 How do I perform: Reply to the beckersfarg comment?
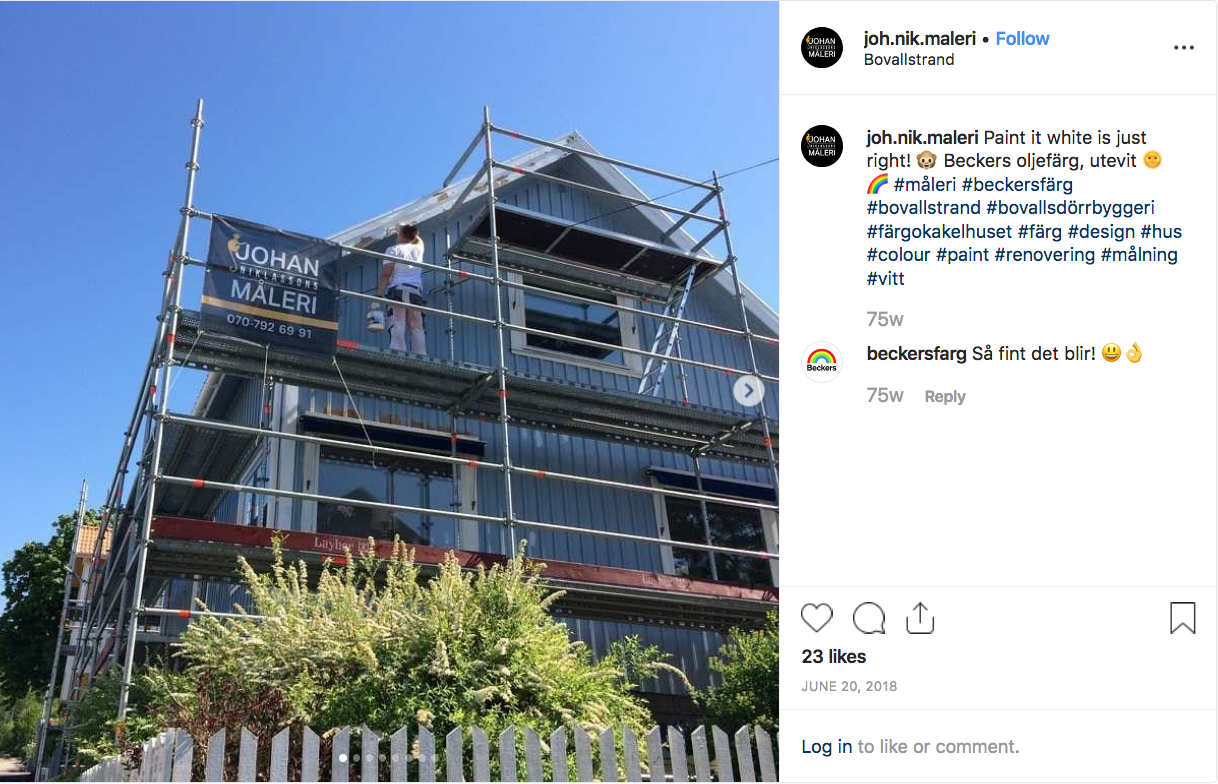coord(945,397)
